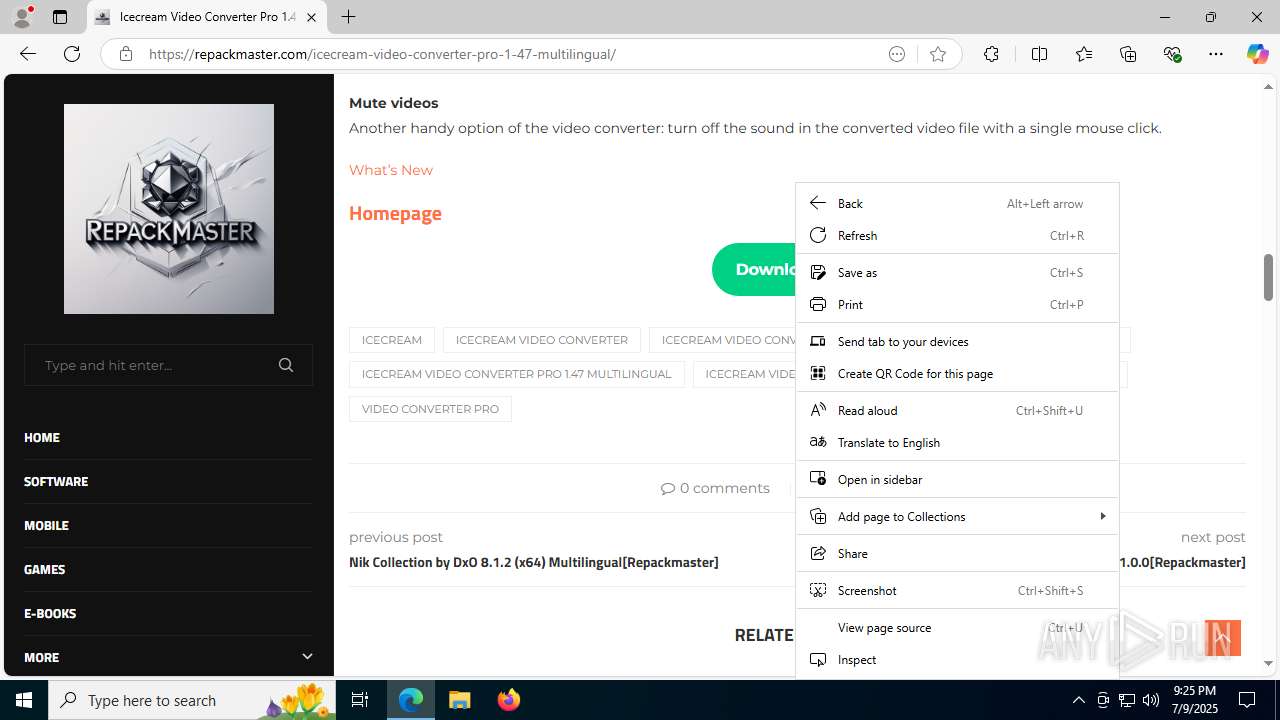The height and width of the screenshot is (720, 1280).
Task: Close the Icecream Video Converter tab
Action: pos(311,17)
